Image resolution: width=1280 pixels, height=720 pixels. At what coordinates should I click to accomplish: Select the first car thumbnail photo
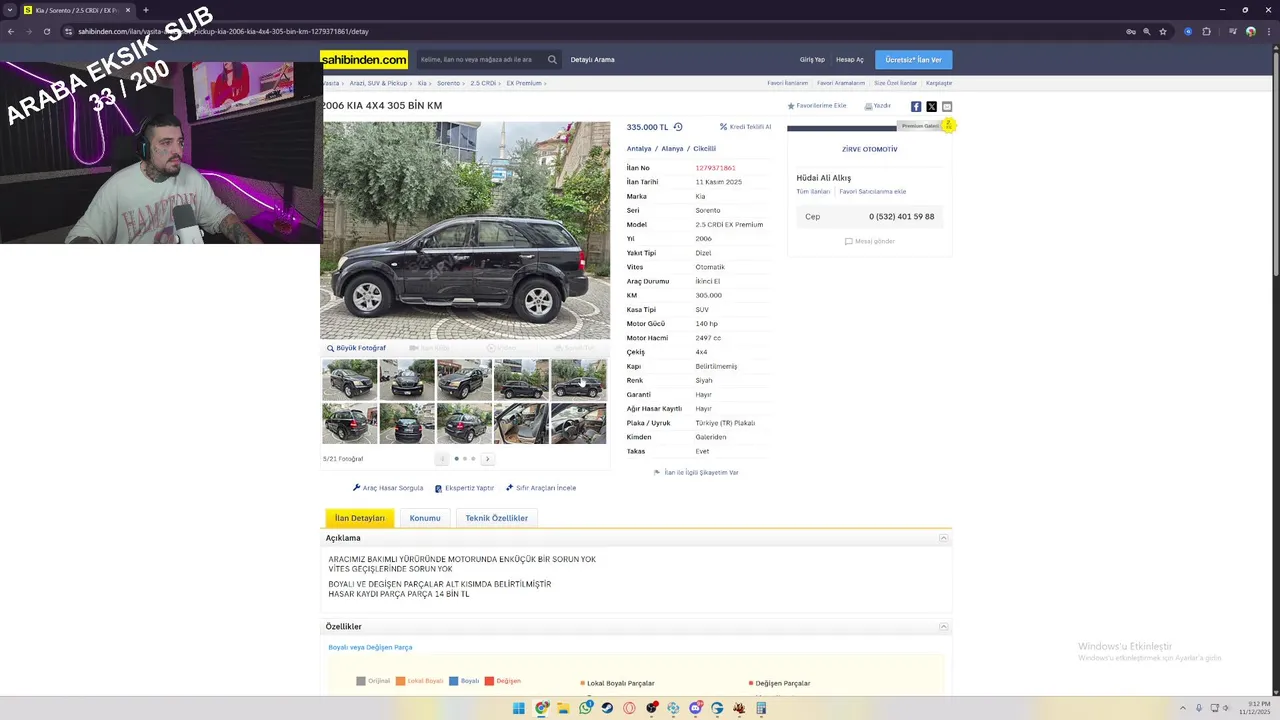pyautogui.click(x=350, y=380)
